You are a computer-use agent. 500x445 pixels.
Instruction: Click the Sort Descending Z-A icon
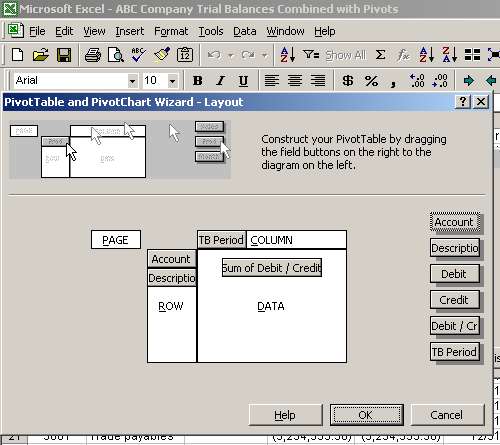449,55
